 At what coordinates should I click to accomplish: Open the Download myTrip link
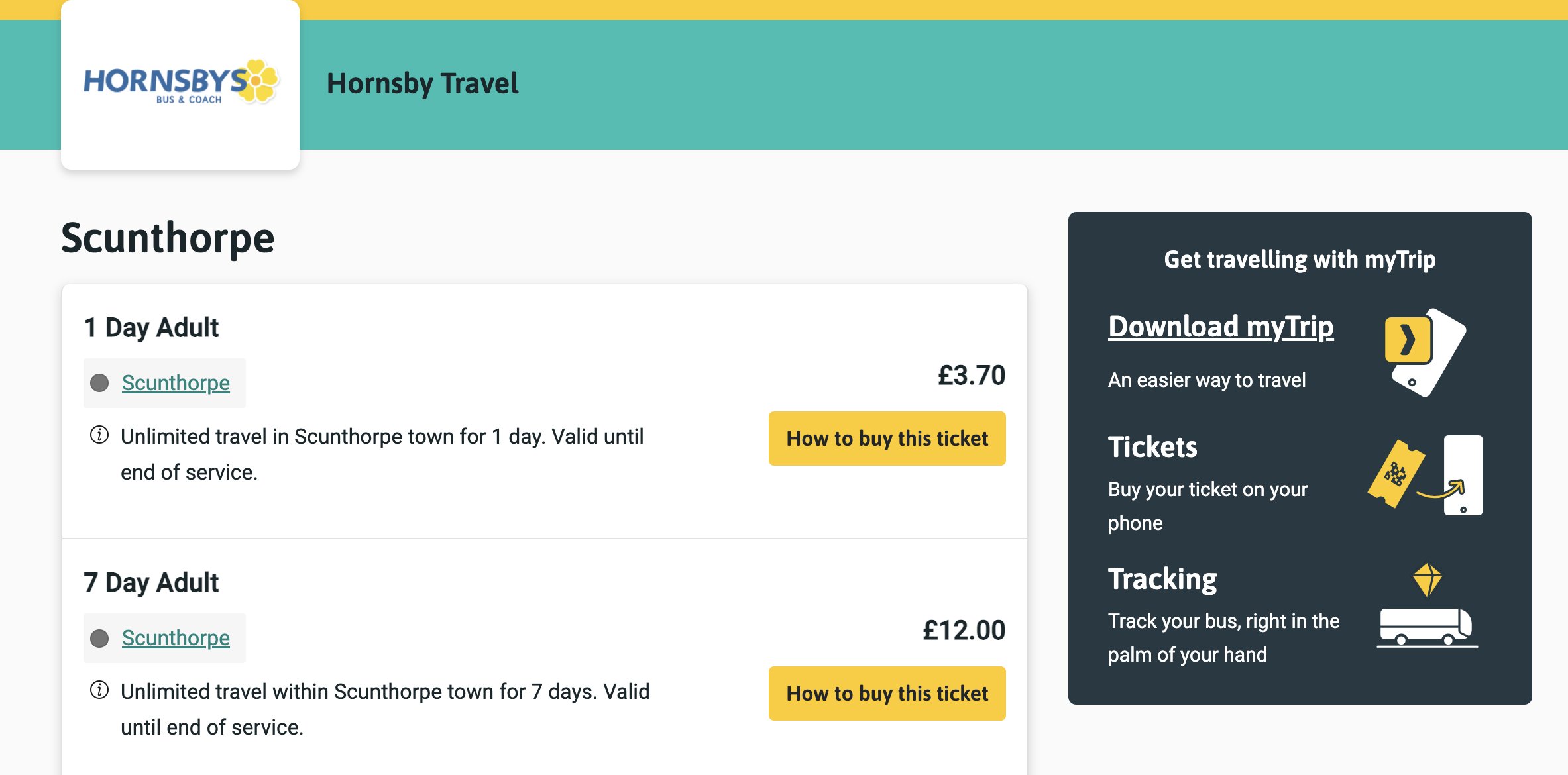[x=1221, y=327]
